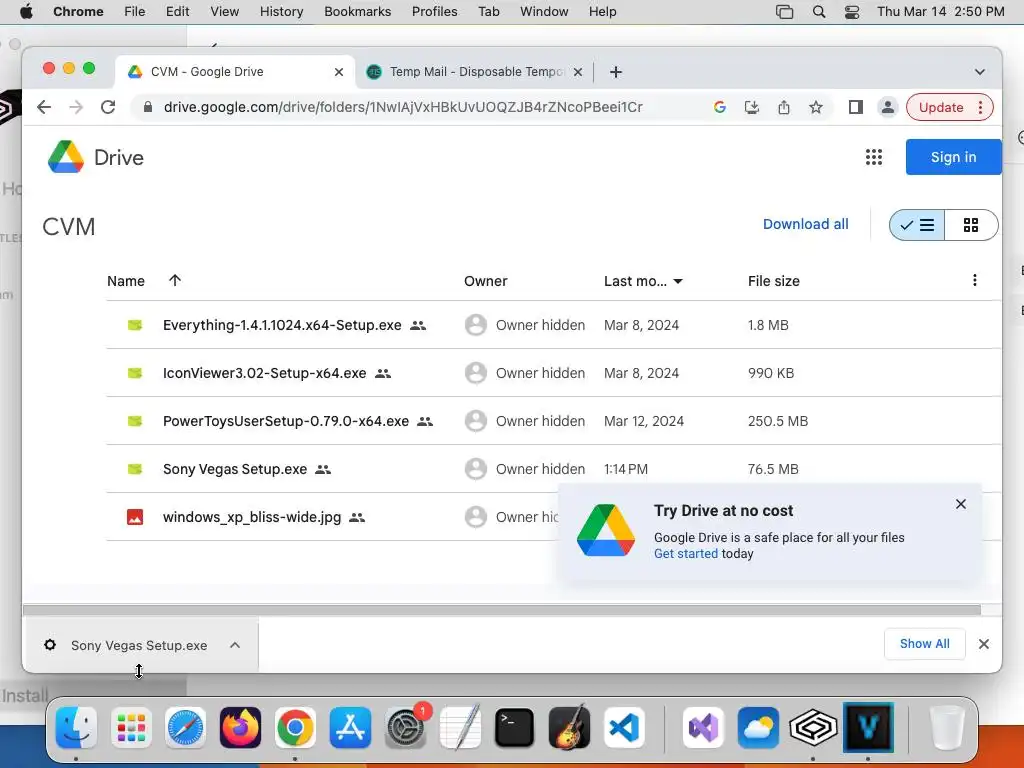The image size is (1024, 768).
Task: Close the downloads bar
Action: click(984, 645)
